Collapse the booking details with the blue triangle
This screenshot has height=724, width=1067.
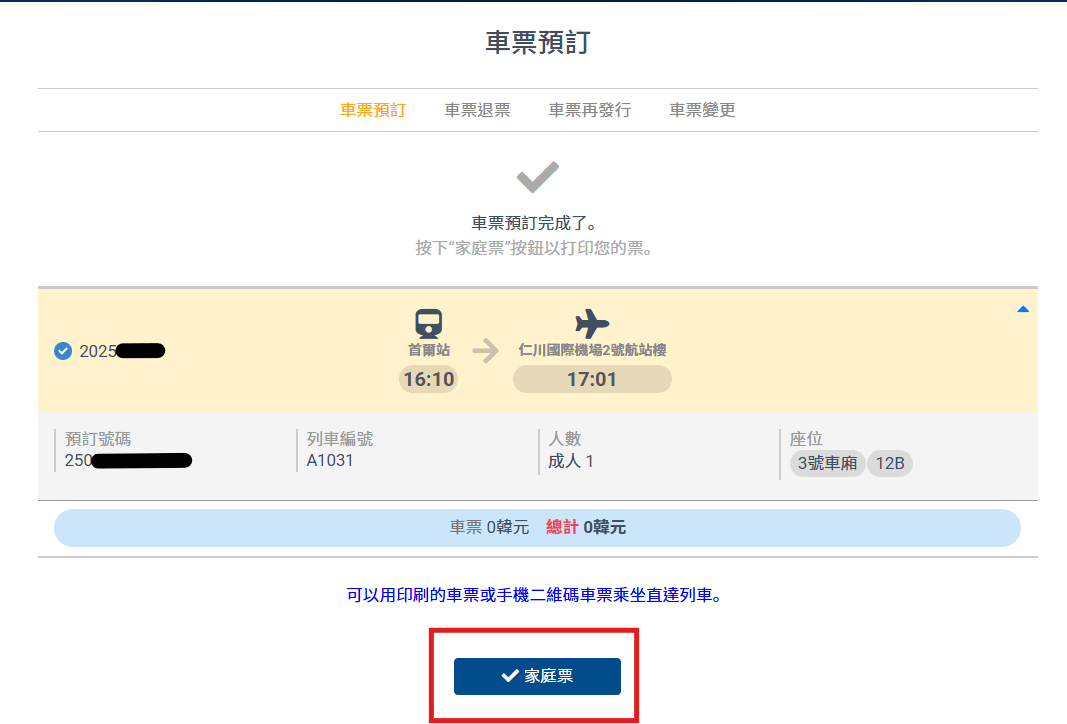coord(1023,310)
